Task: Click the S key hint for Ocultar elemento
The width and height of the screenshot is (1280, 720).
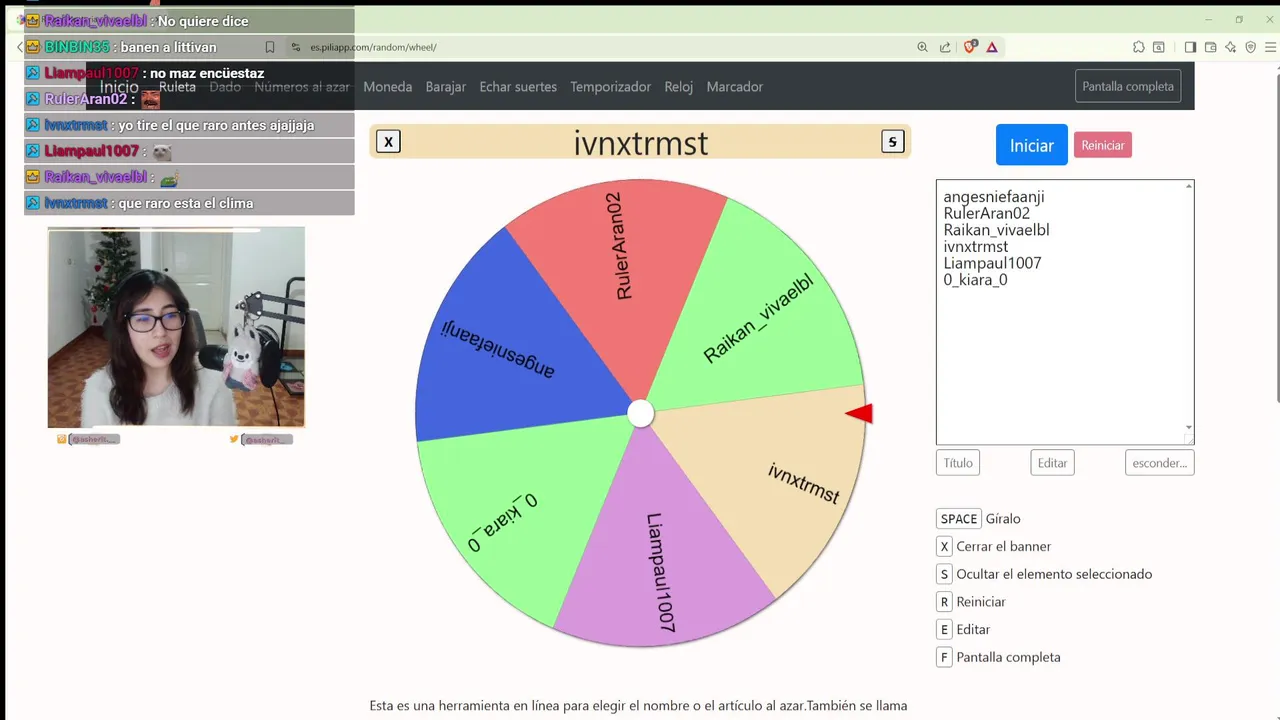Action: (944, 574)
